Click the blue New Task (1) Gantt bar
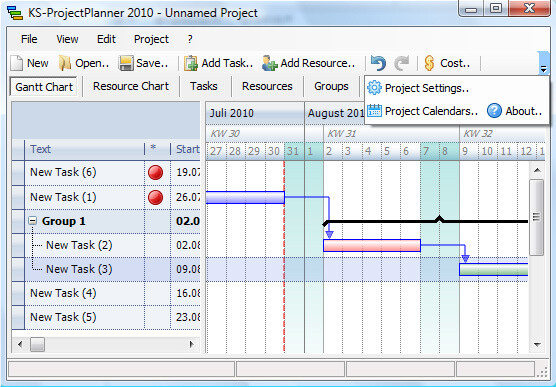 (245, 198)
